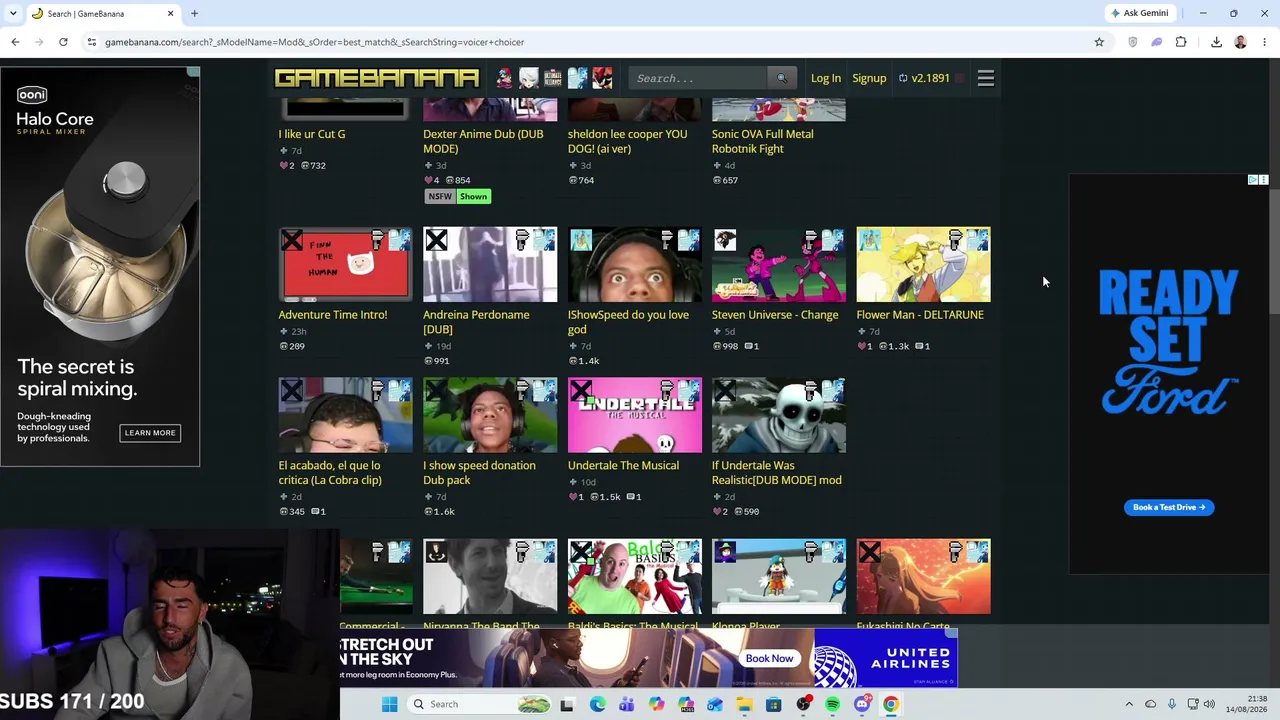Click the Nirvanna The Band thumbnail
Screen dimensions: 1280x720
point(490,577)
